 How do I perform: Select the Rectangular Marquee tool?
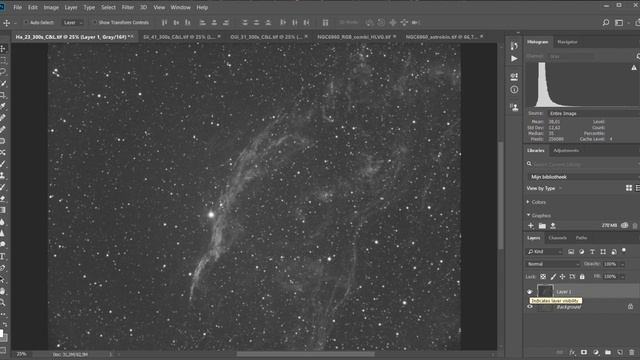tap(3, 60)
